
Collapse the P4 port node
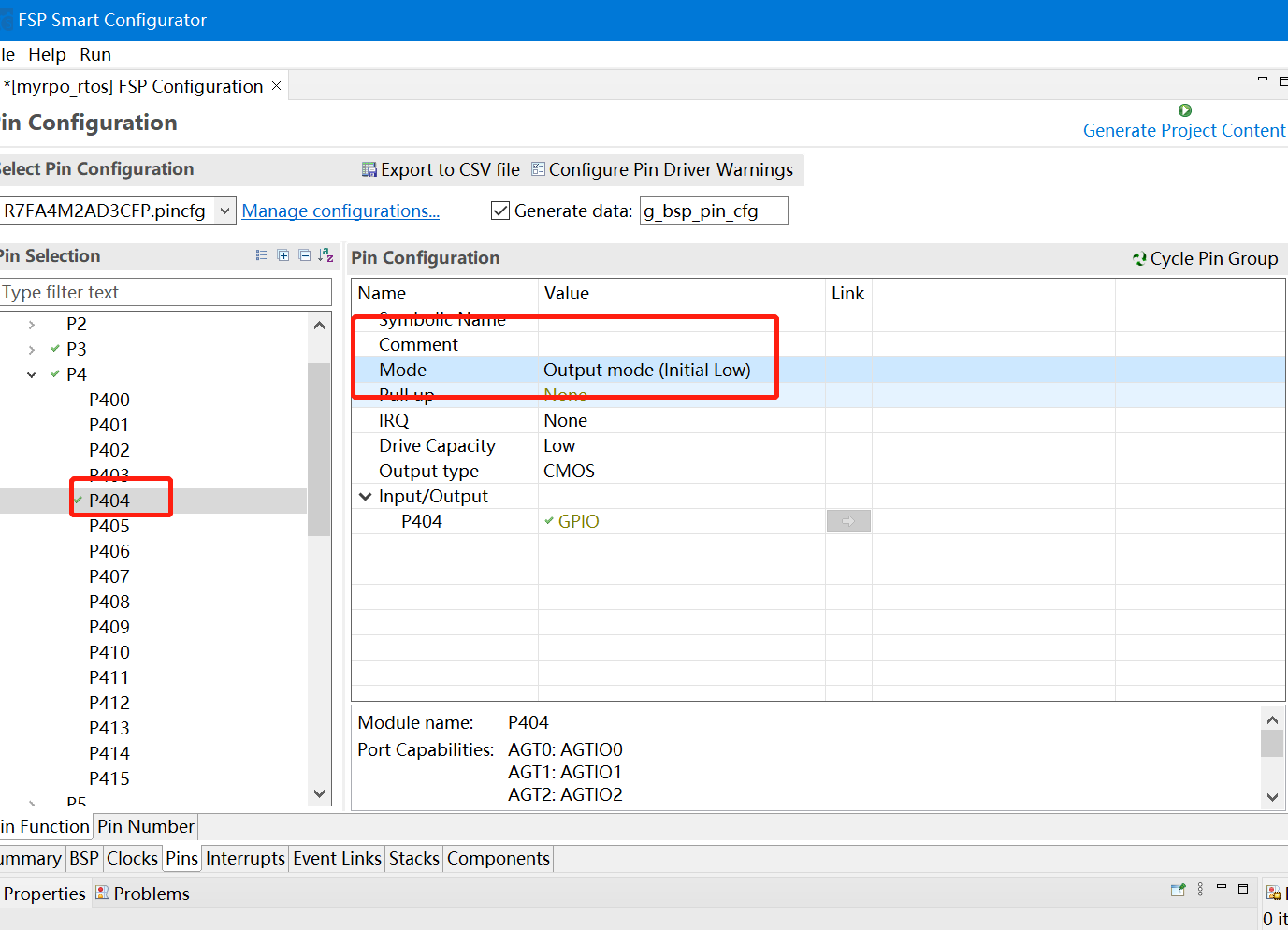32,374
